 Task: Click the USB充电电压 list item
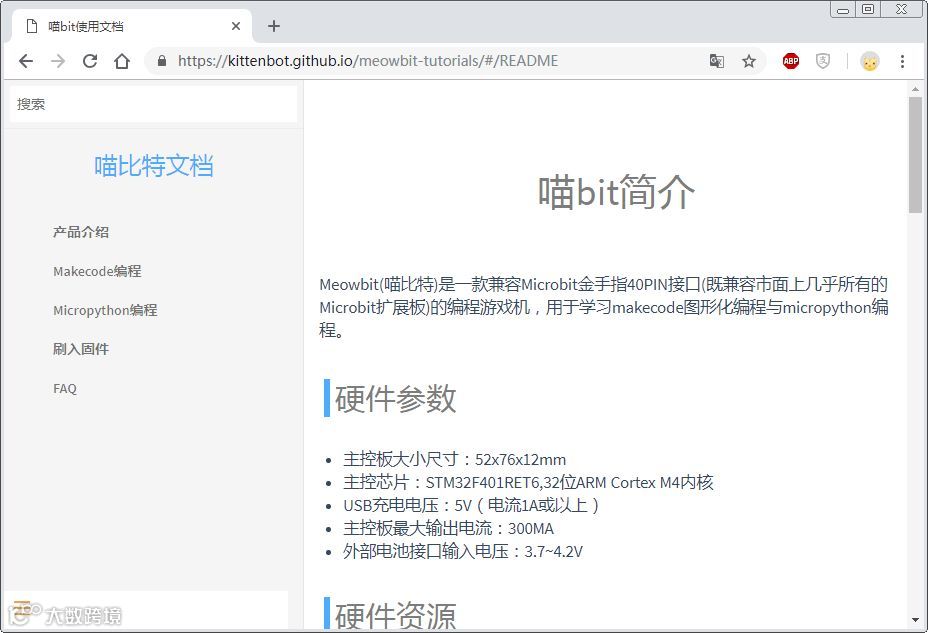click(471, 505)
